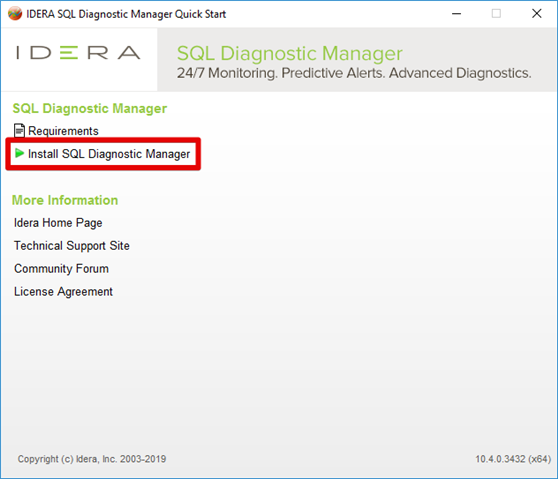558x479 pixels.
Task: Open the Requirements link
Action: click(x=63, y=131)
